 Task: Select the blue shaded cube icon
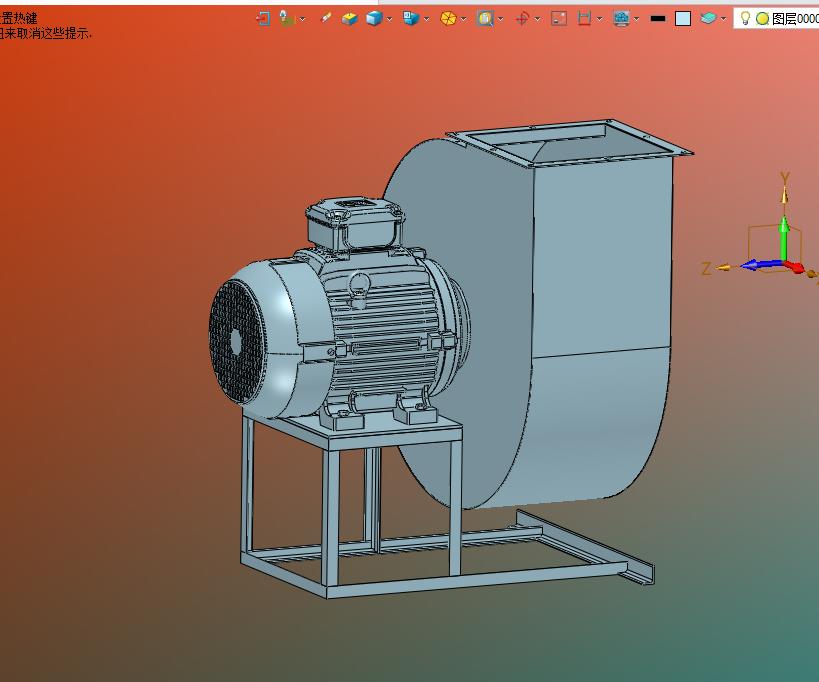pos(373,18)
